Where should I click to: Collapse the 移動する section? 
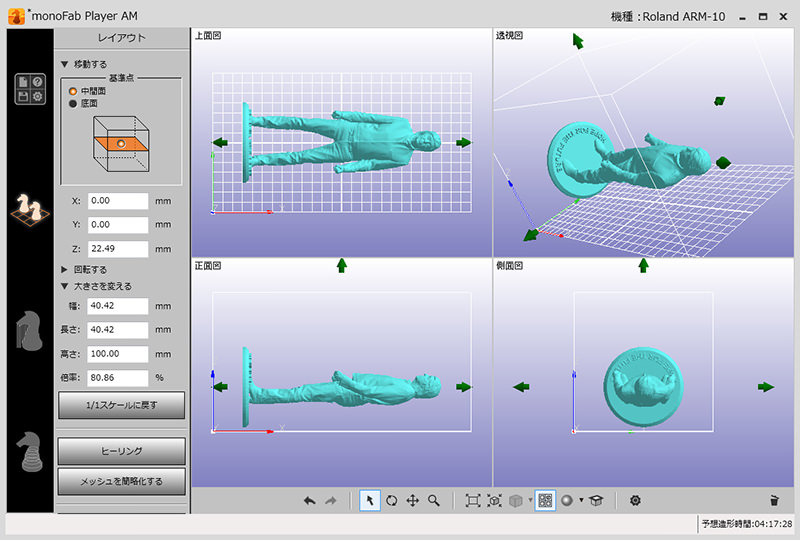(x=65, y=64)
